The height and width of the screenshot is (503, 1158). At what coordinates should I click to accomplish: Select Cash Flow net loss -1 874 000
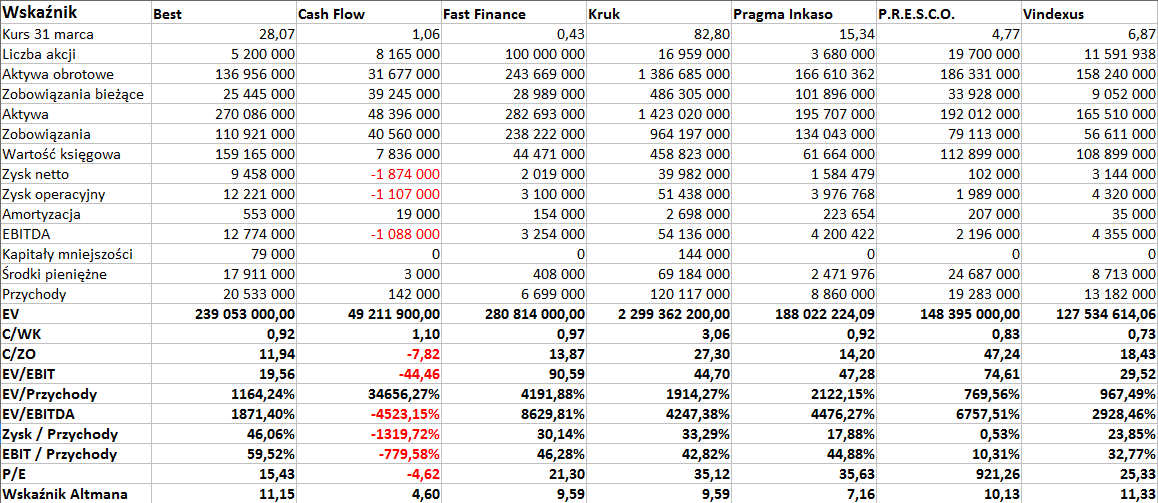point(368,174)
